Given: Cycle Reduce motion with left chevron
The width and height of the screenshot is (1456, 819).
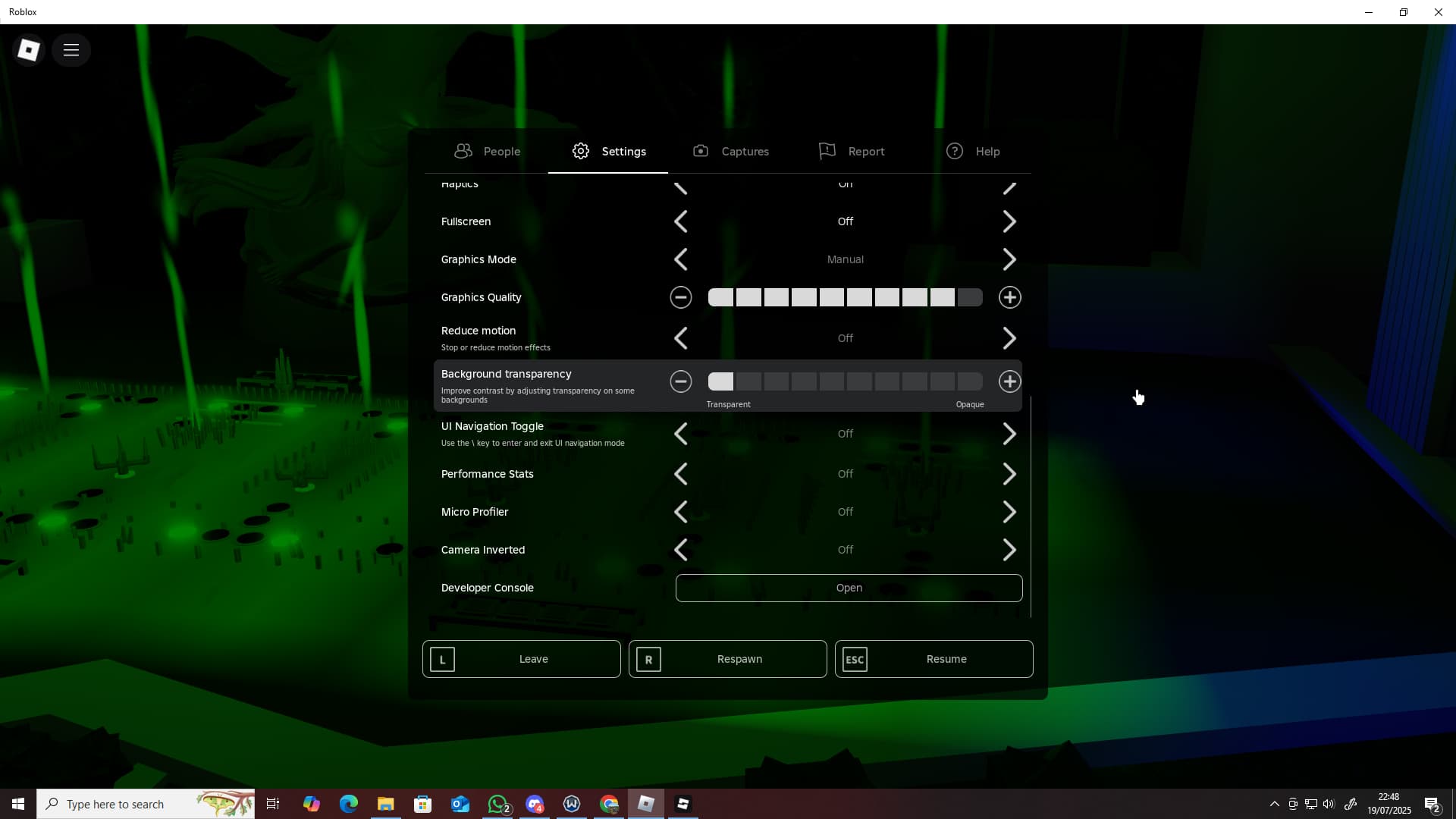Looking at the screenshot, I should [x=680, y=338].
